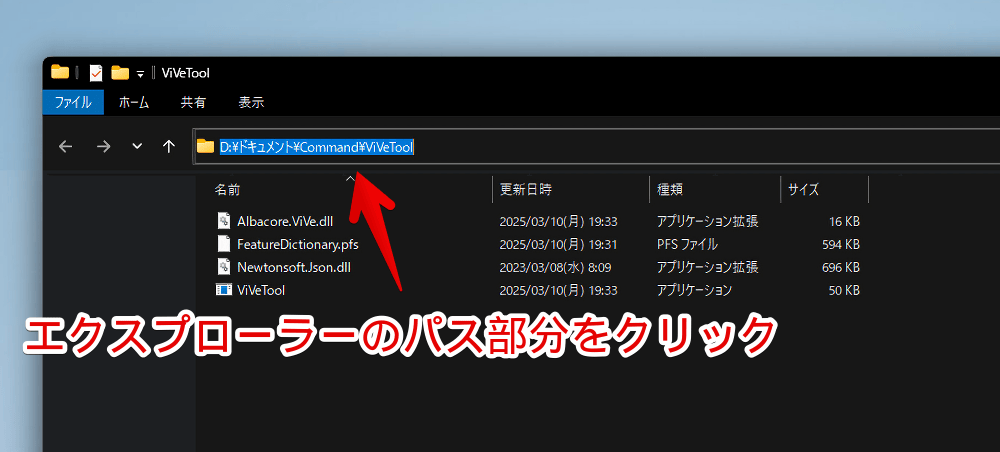This screenshot has width=1000, height=452.
Task: Switch to the ホーム ribbon tab
Action: tap(133, 102)
